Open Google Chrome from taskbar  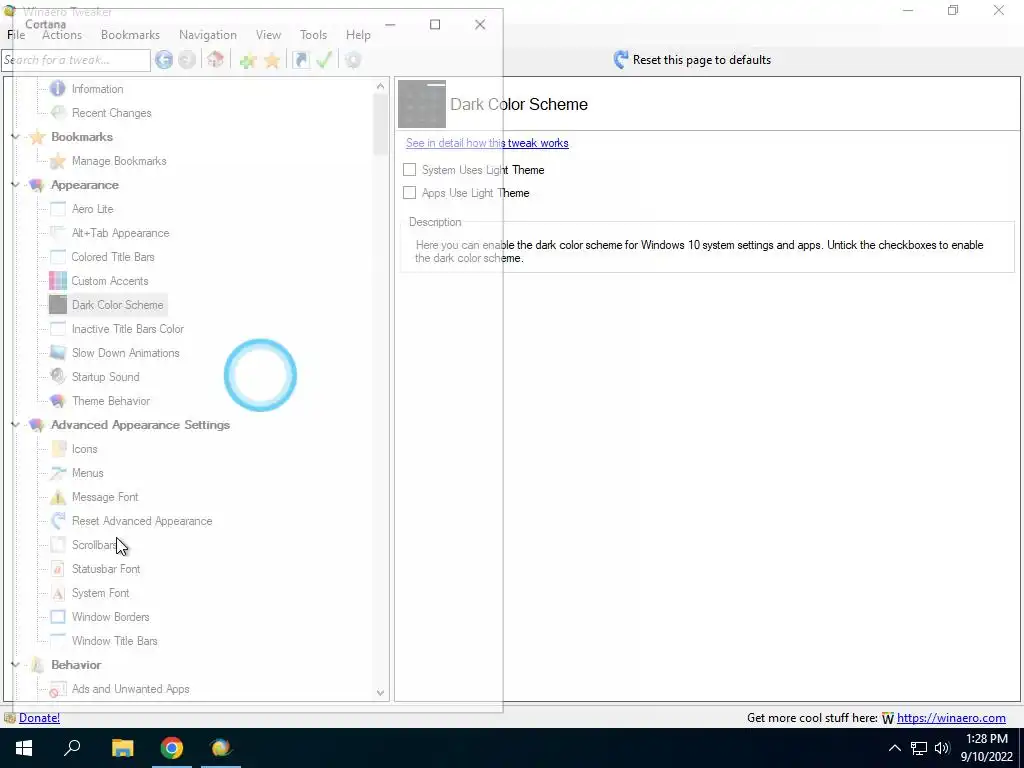point(172,748)
